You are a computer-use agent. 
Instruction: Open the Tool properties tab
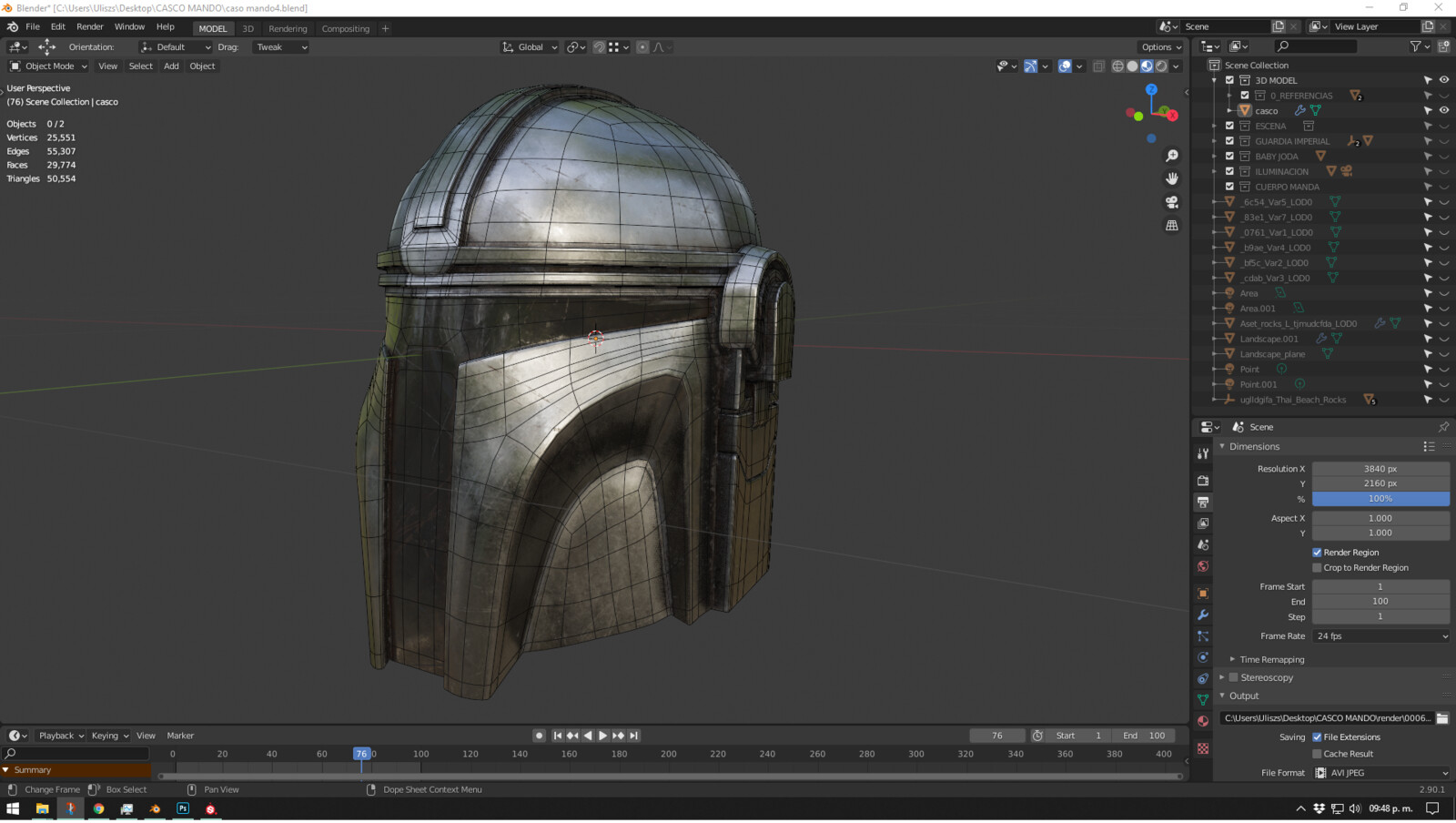[x=1203, y=453]
